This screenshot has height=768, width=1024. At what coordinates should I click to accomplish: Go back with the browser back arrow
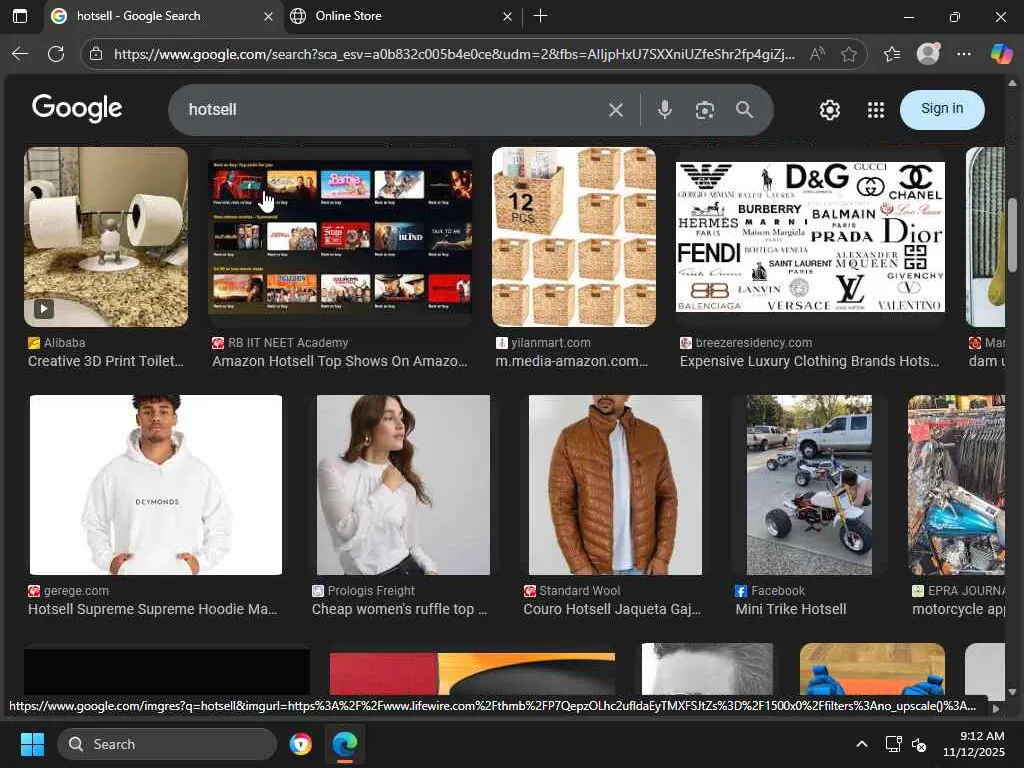pyautogui.click(x=20, y=54)
